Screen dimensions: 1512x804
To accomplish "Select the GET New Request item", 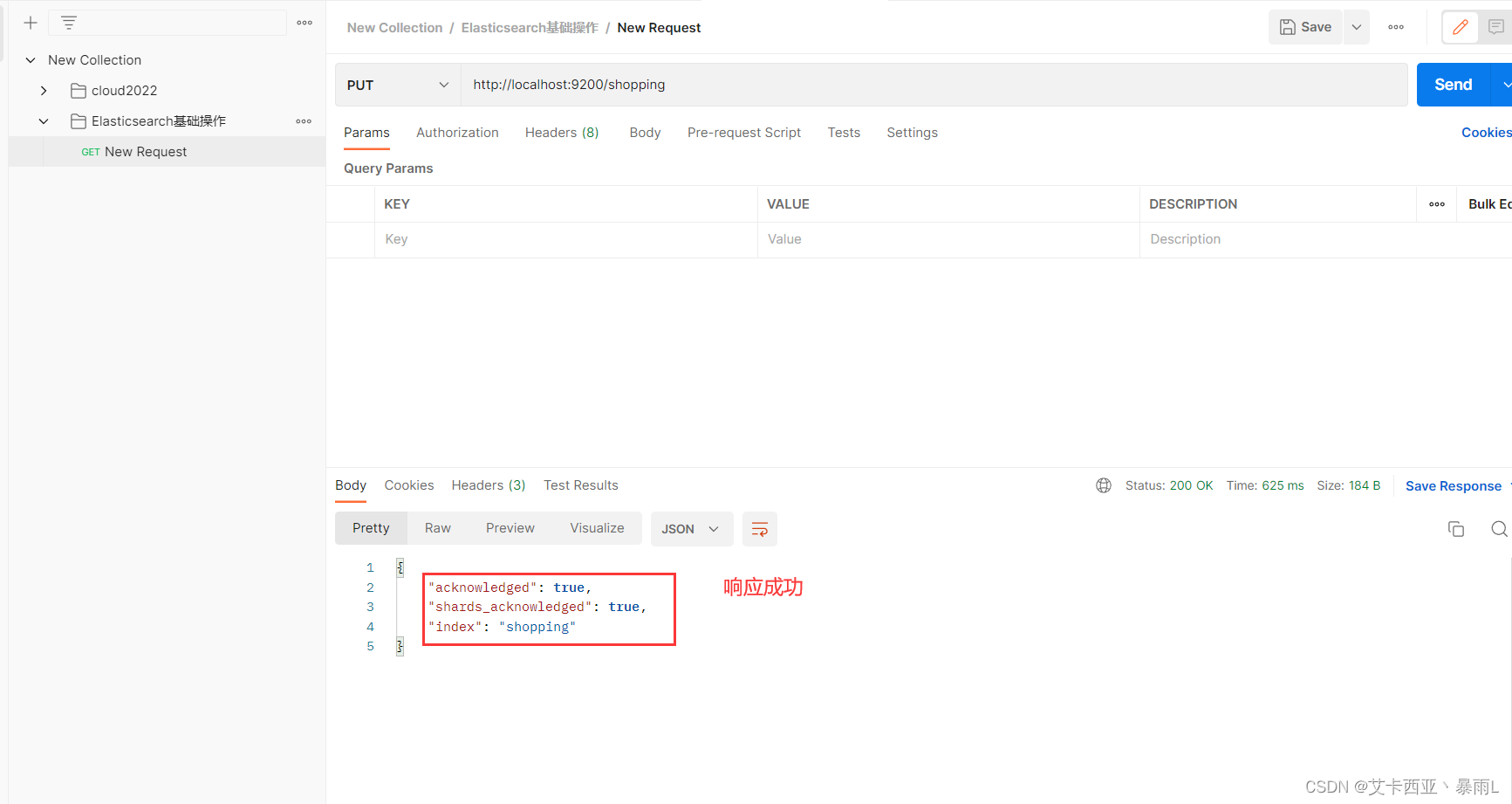I will point(167,152).
